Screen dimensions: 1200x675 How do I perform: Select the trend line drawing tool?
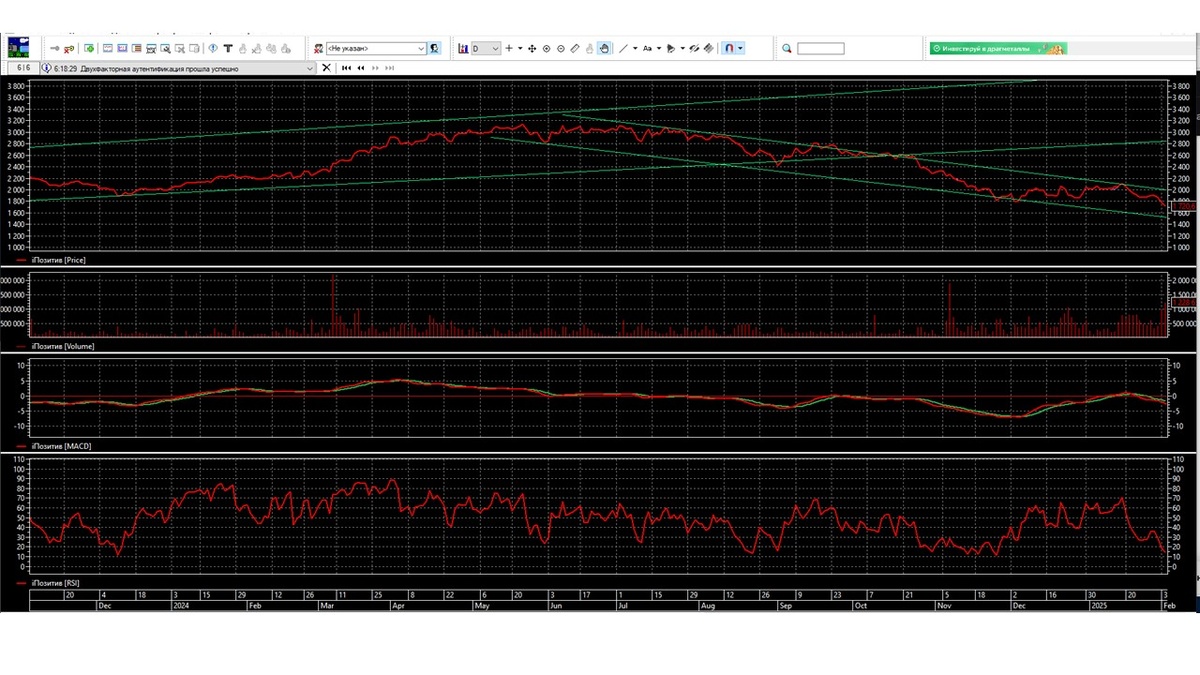tap(623, 48)
